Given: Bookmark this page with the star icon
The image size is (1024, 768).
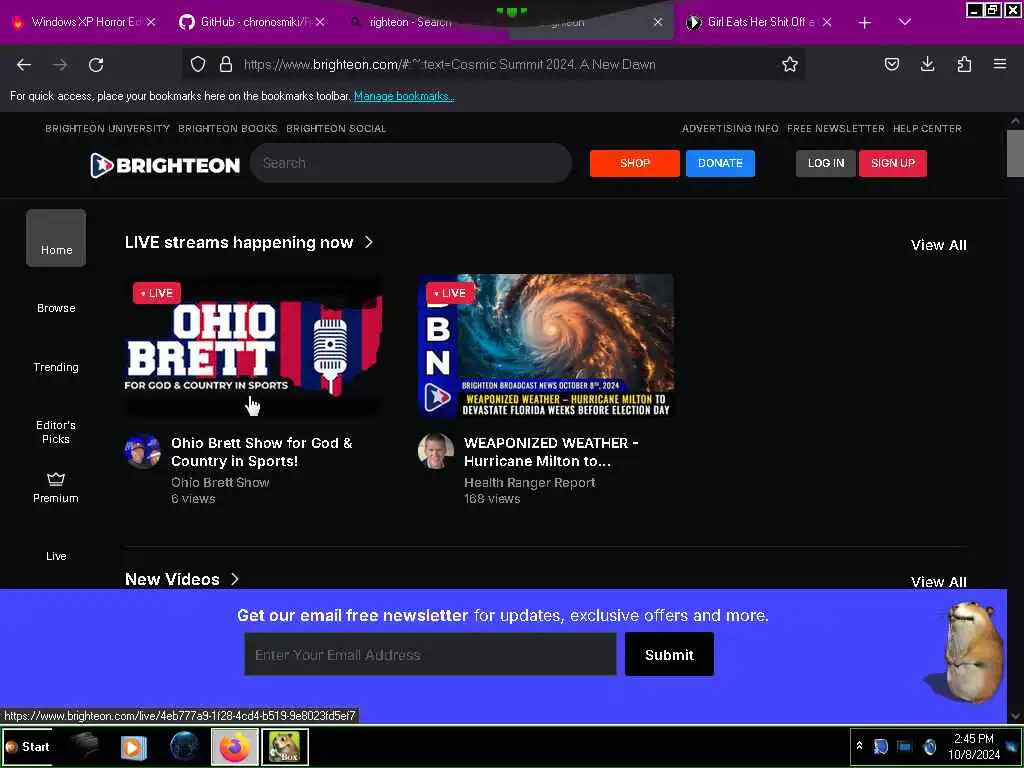Looking at the screenshot, I should [790, 64].
